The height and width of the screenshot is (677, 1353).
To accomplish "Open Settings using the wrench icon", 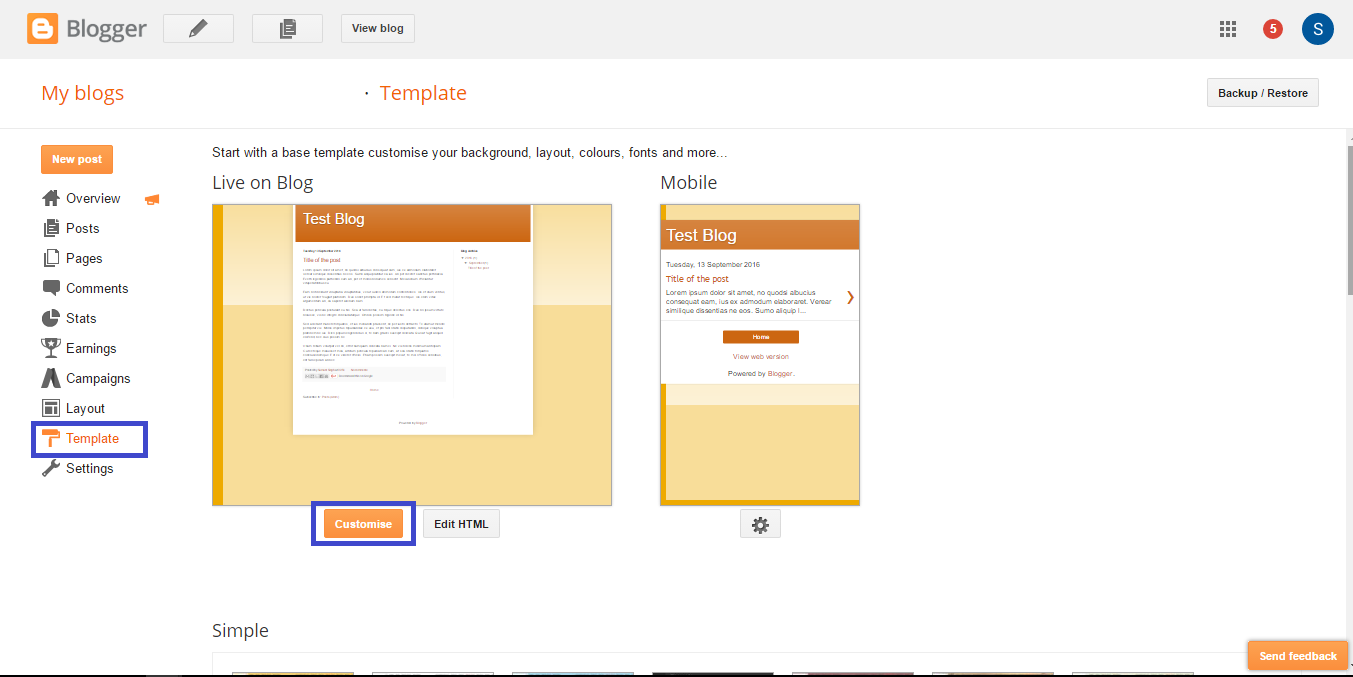I will [x=50, y=468].
